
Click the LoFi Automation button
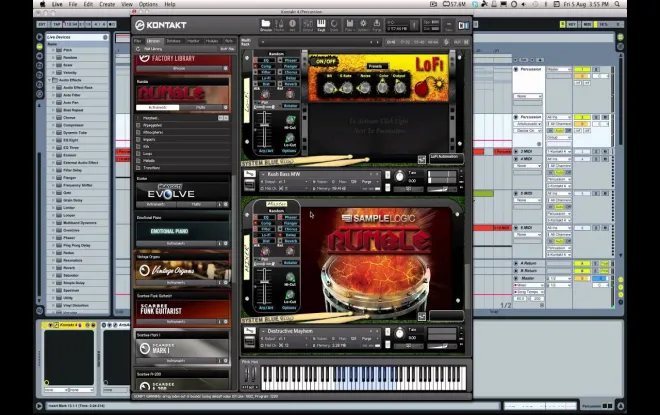tap(446, 157)
